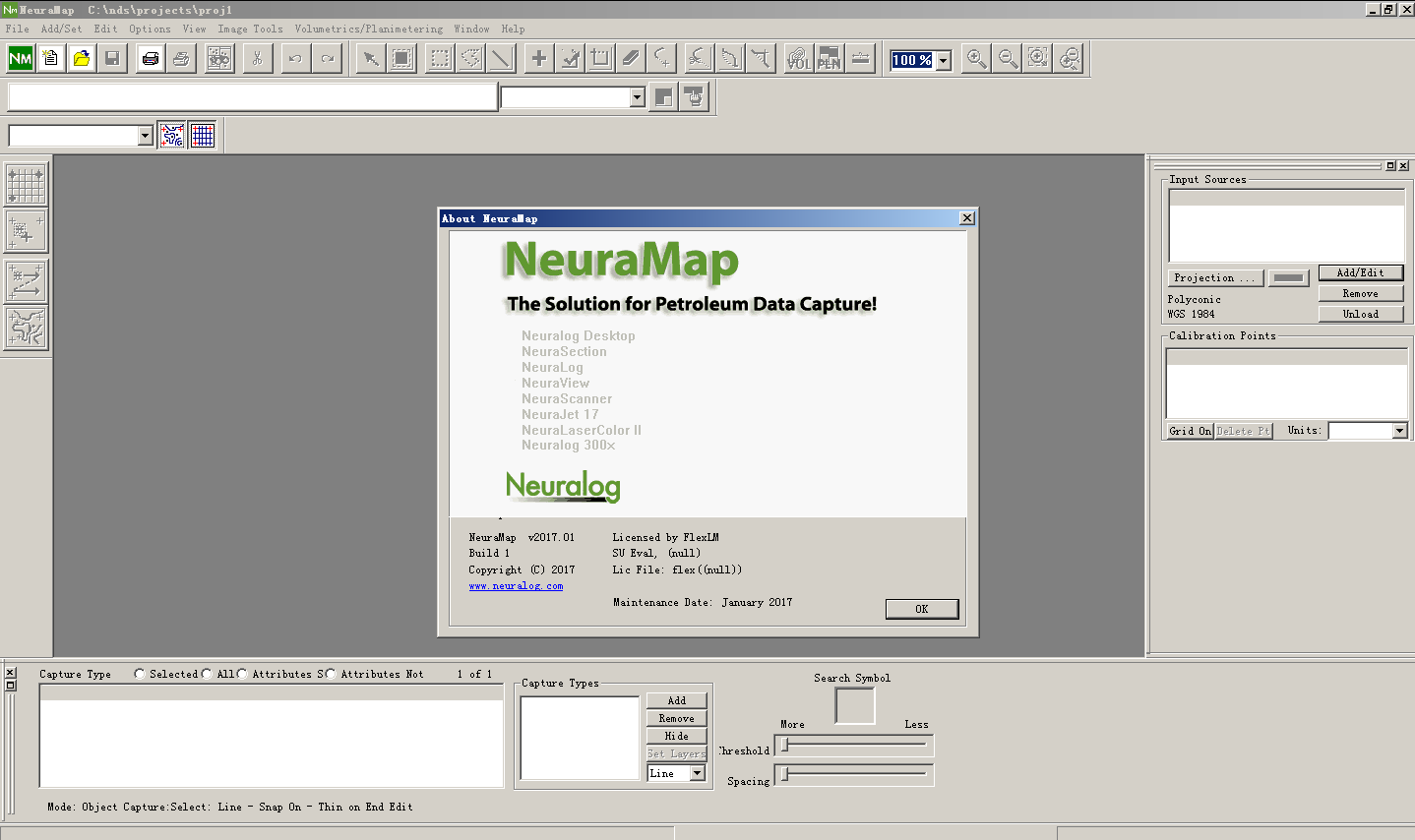This screenshot has height=840, width=1415.
Task: Open the Options menu
Action: (x=150, y=29)
